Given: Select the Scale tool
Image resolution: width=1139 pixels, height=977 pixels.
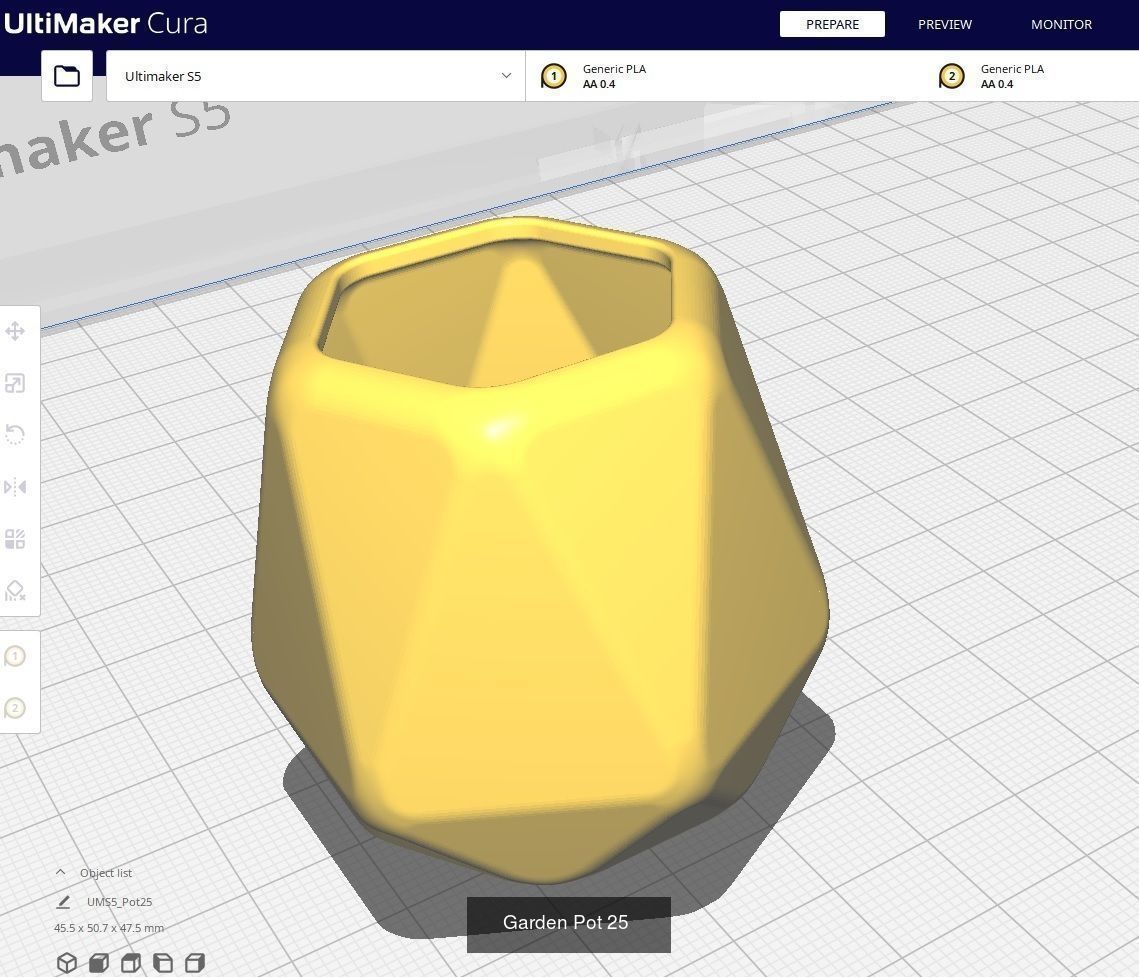Looking at the screenshot, I should click(x=15, y=383).
